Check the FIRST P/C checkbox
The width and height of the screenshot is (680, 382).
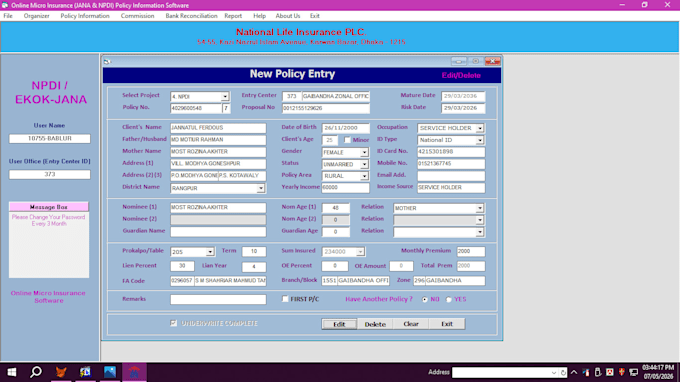click(285, 299)
